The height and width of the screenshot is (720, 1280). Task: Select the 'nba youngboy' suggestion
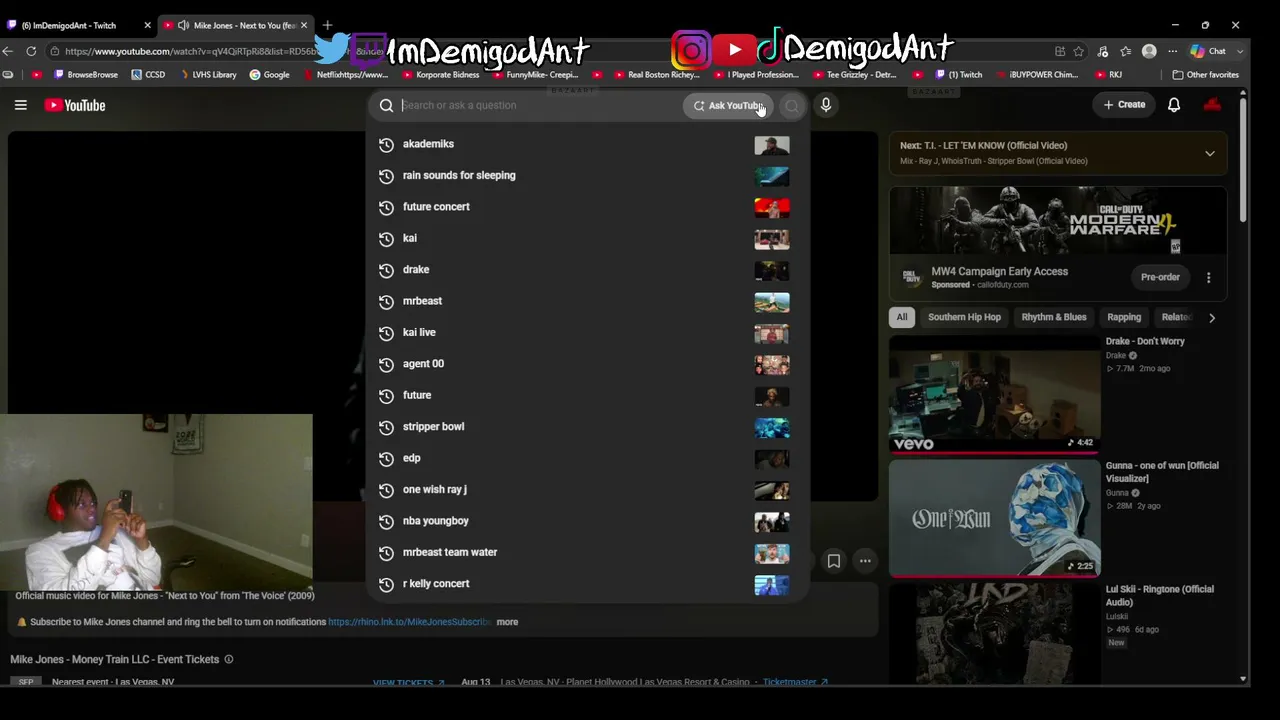coord(587,521)
